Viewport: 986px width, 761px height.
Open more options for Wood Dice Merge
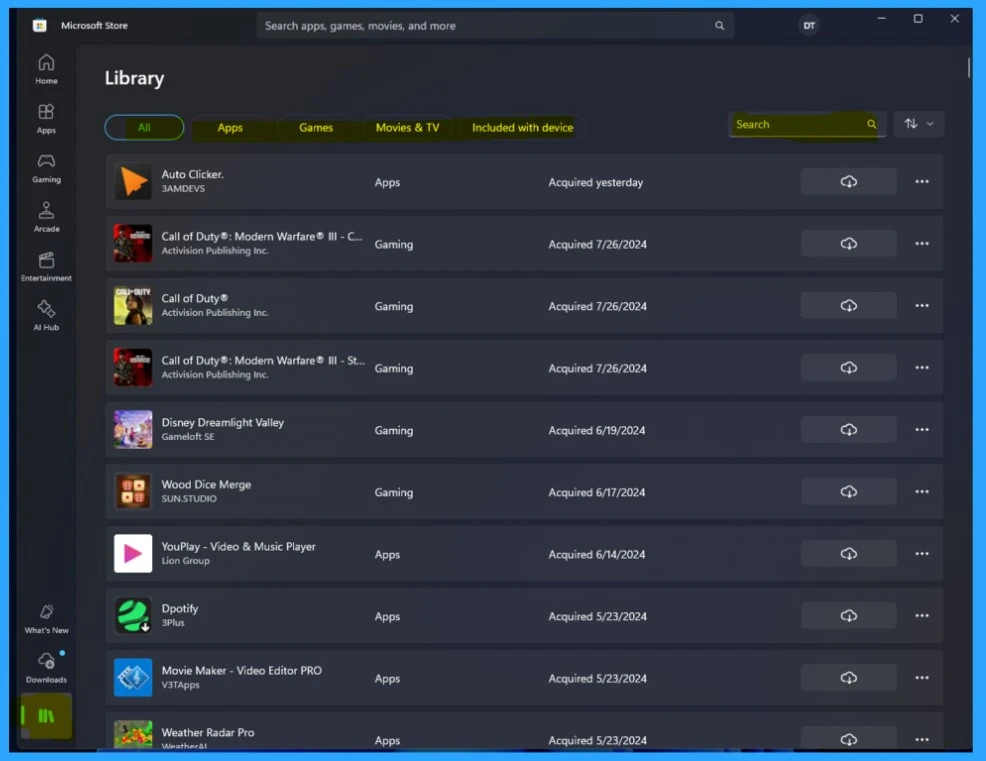[922, 492]
